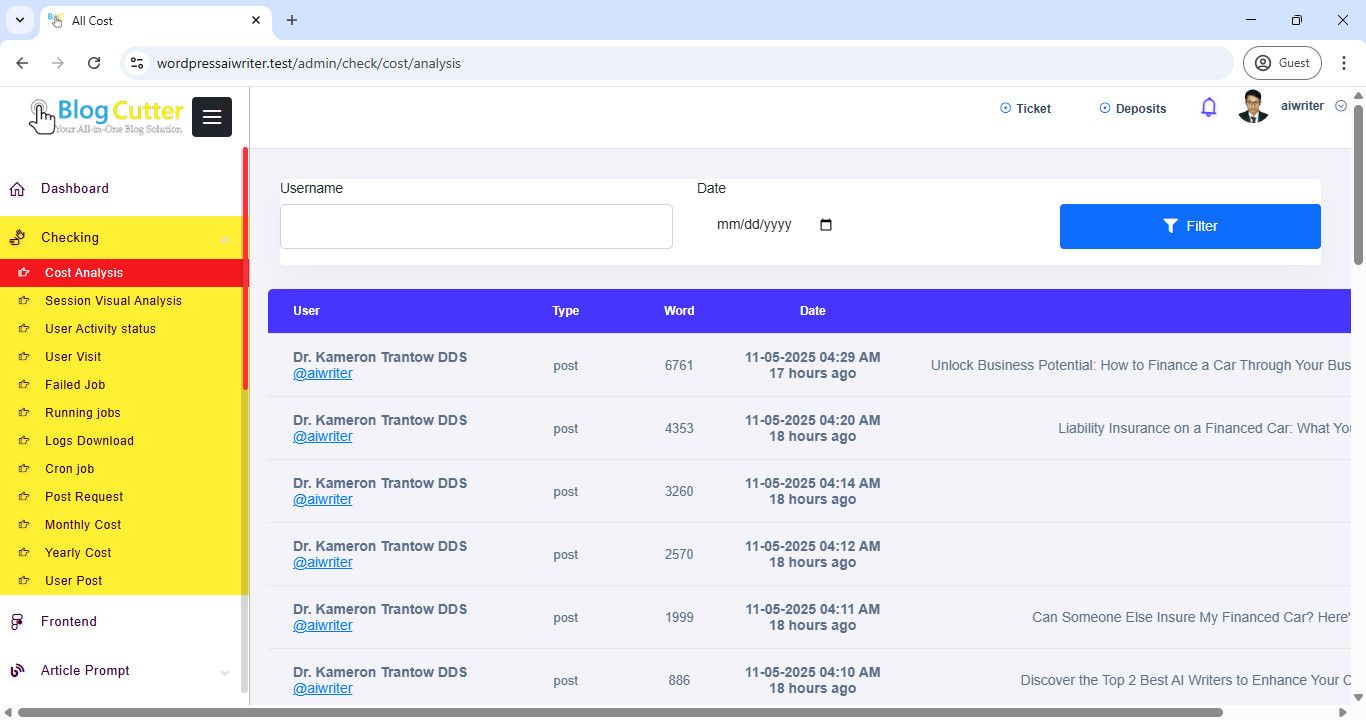Click into the Username input field
Image resolution: width=1366 pixels, height=720 pixels.
coord(476,226)
